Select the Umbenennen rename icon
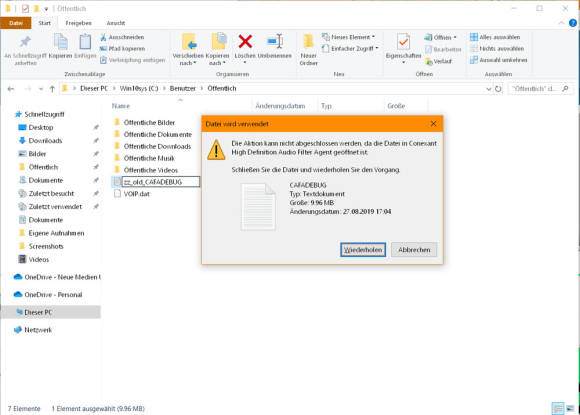The width and height of the screenshot is (580, 415). (275, 41)
